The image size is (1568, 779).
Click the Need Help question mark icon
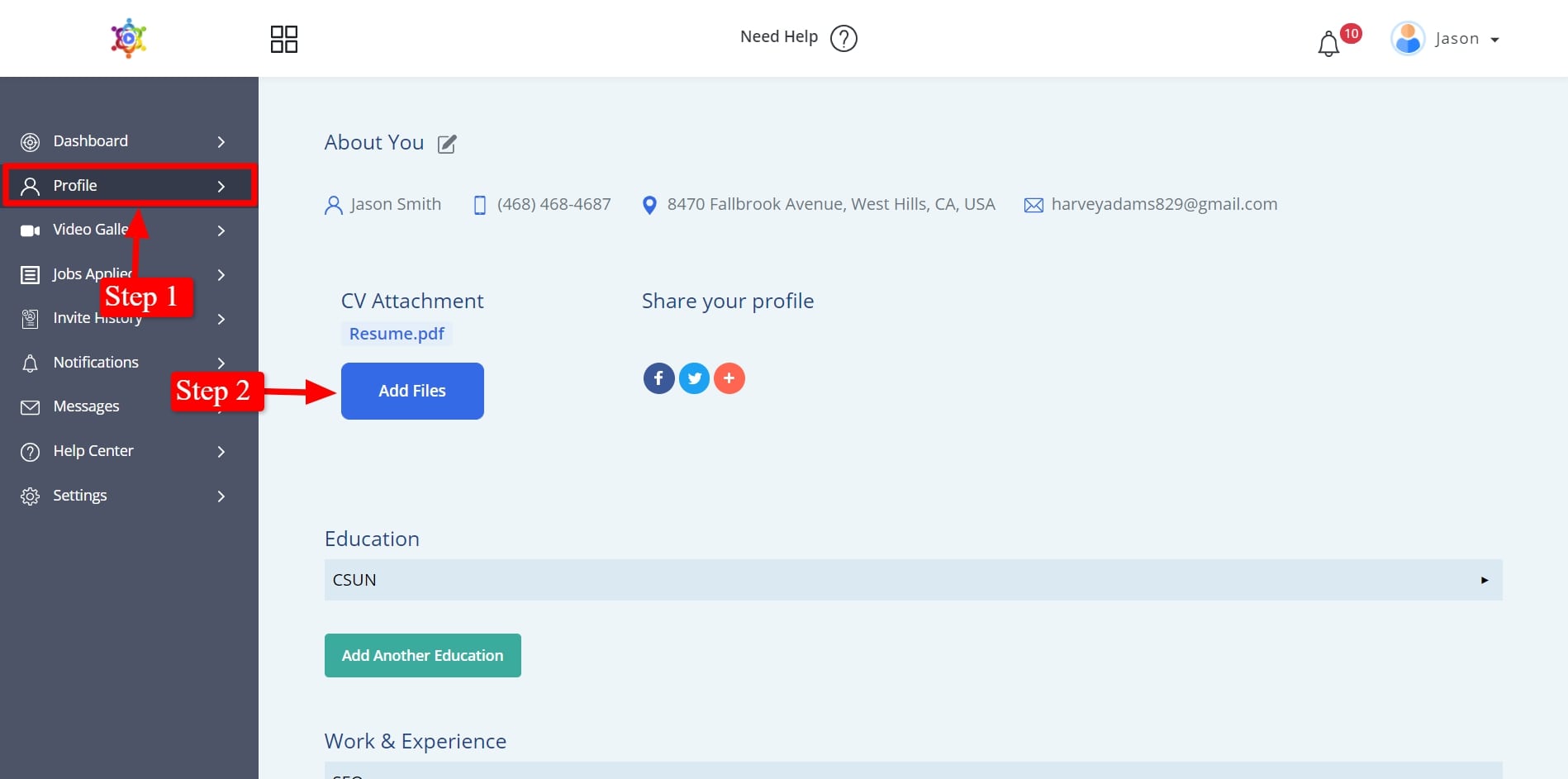(x=843, y=38)
